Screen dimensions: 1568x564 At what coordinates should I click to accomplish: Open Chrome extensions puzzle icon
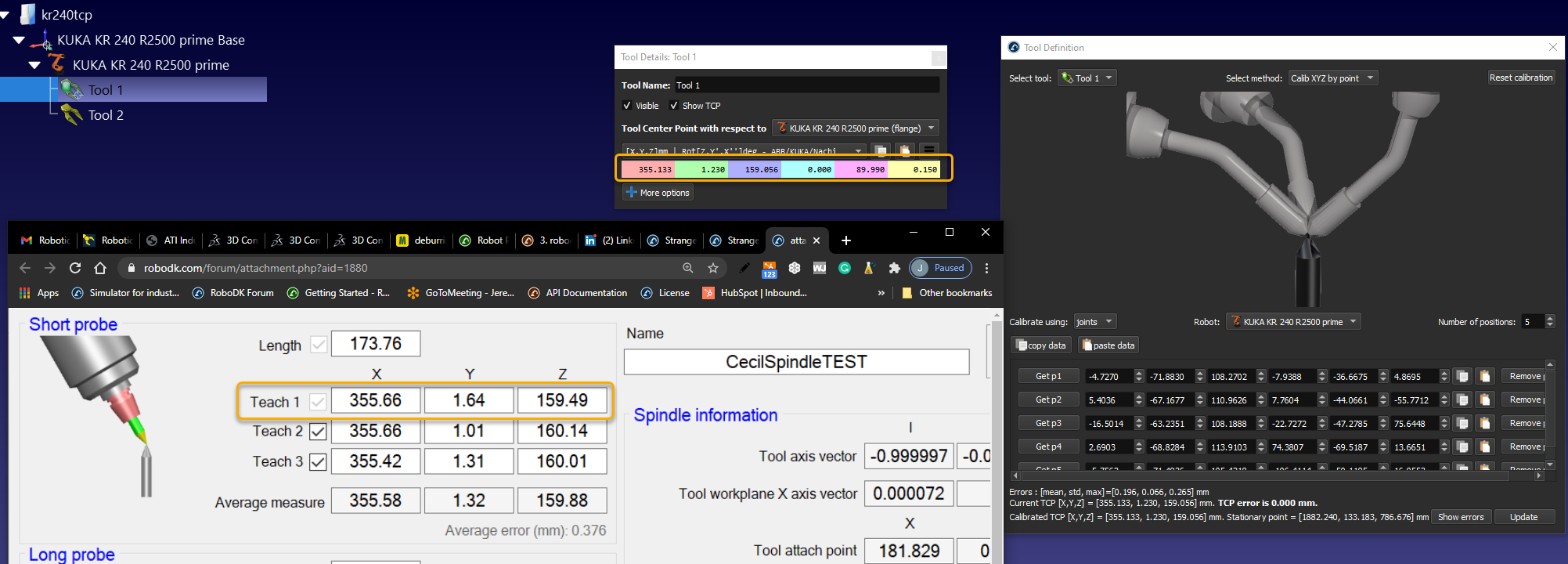click(x=894, y=268)
